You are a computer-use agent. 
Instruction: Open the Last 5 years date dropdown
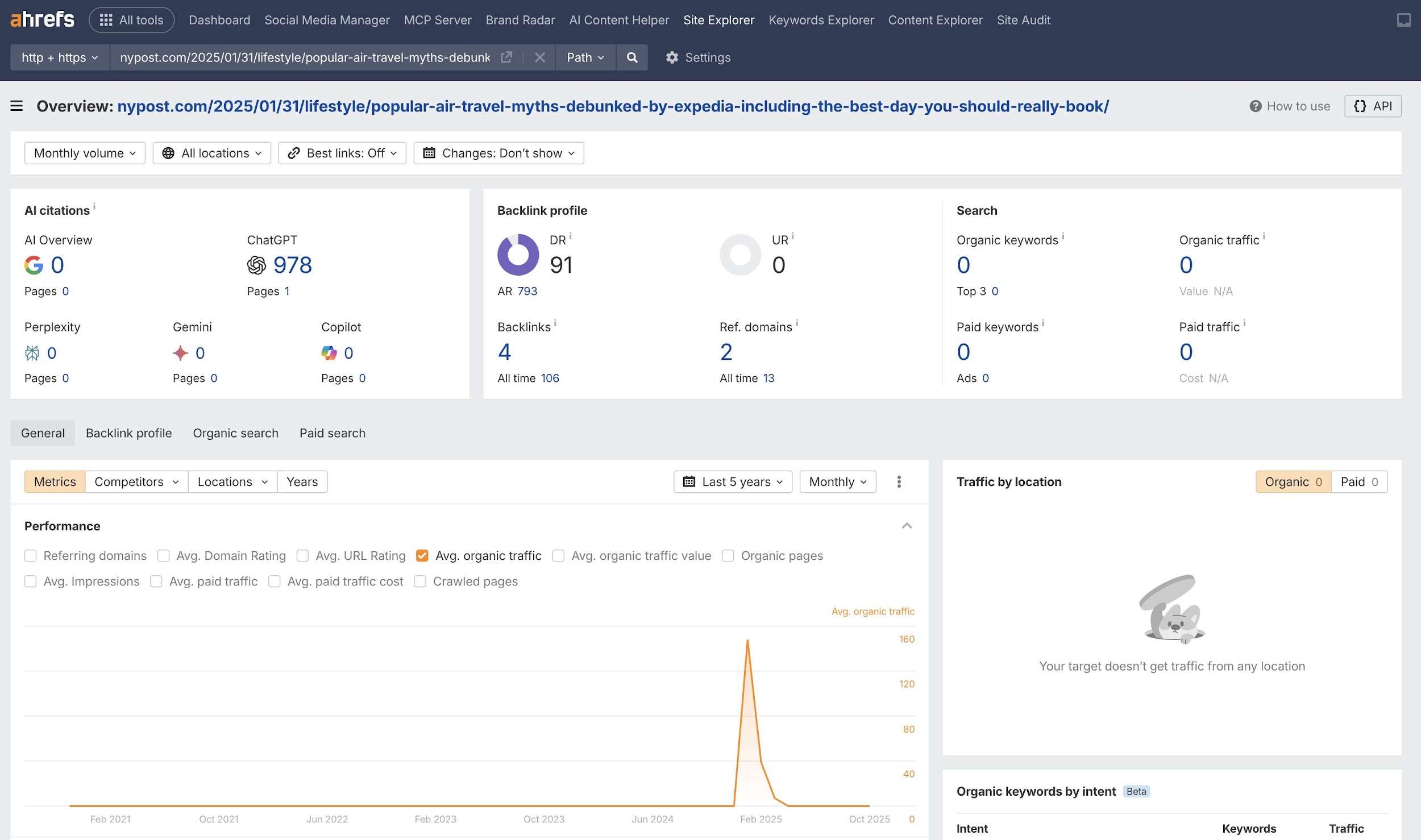[732, 482]
